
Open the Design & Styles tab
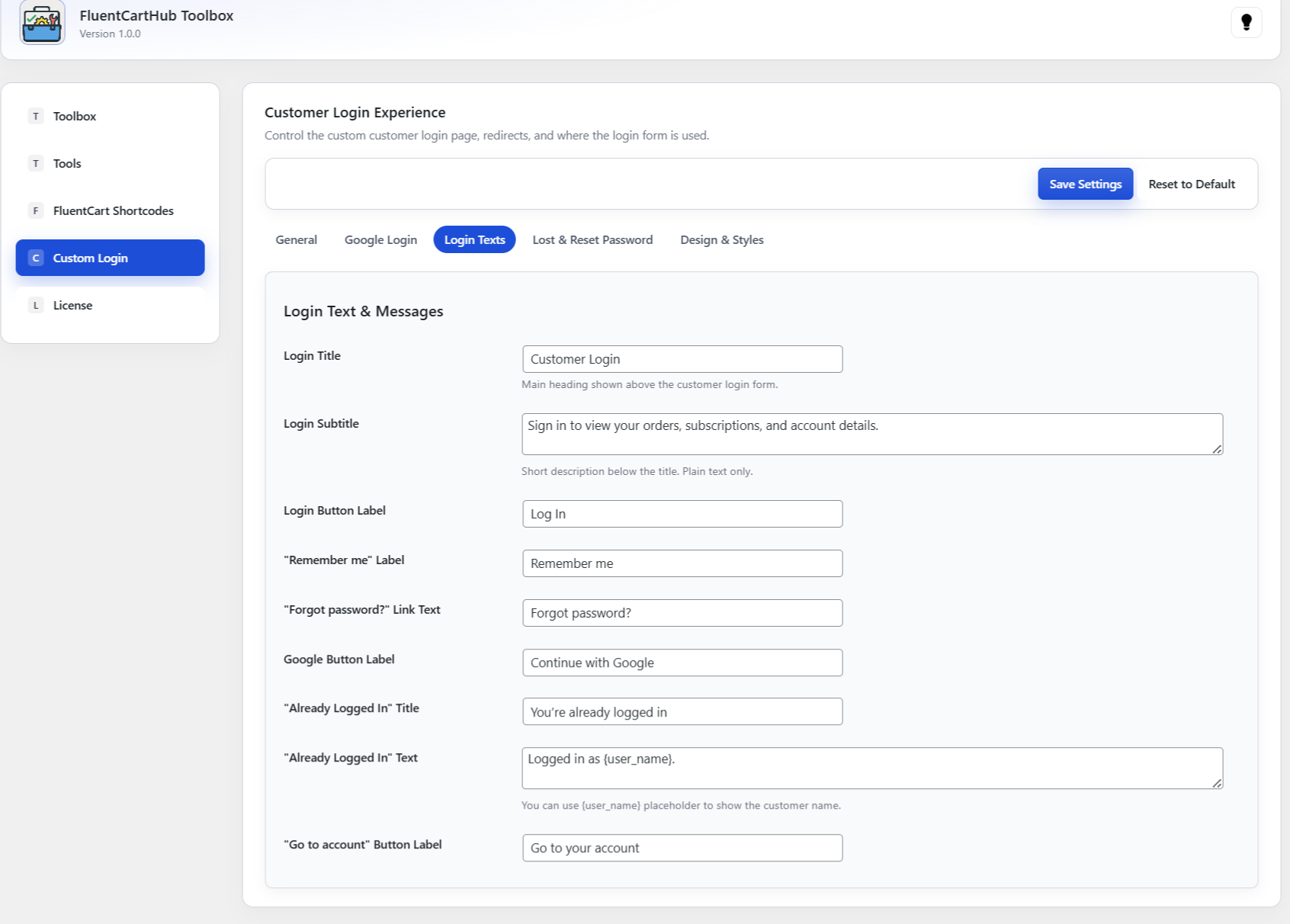[721, 240]
